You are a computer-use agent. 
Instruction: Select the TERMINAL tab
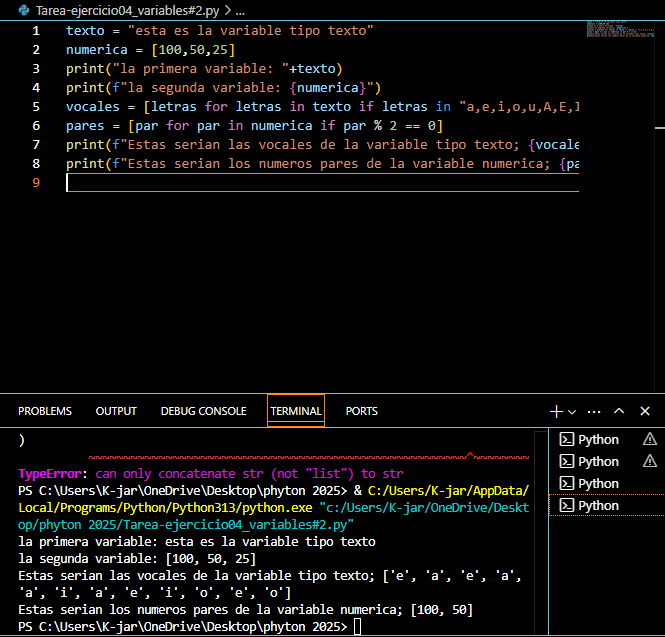point(296,411)
